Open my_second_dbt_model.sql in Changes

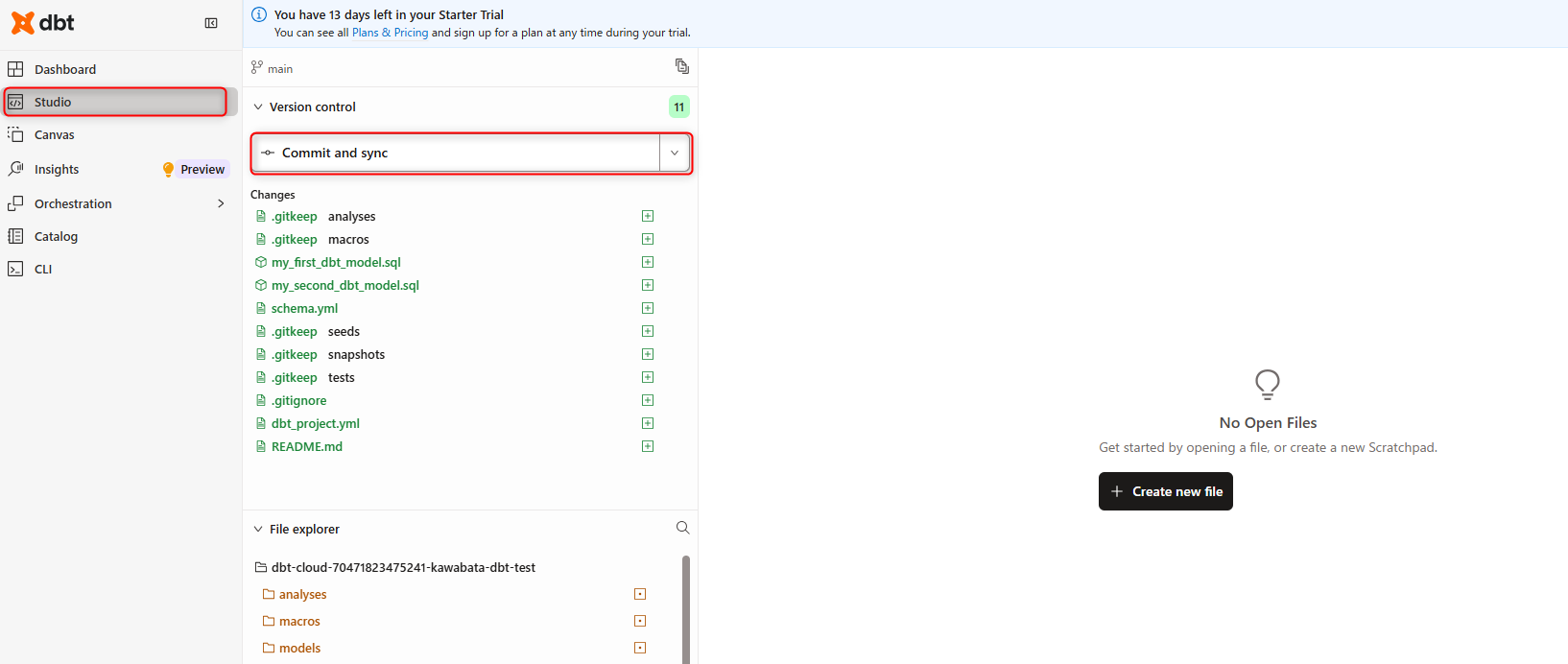pyautogui.click(x=337, y=285)
